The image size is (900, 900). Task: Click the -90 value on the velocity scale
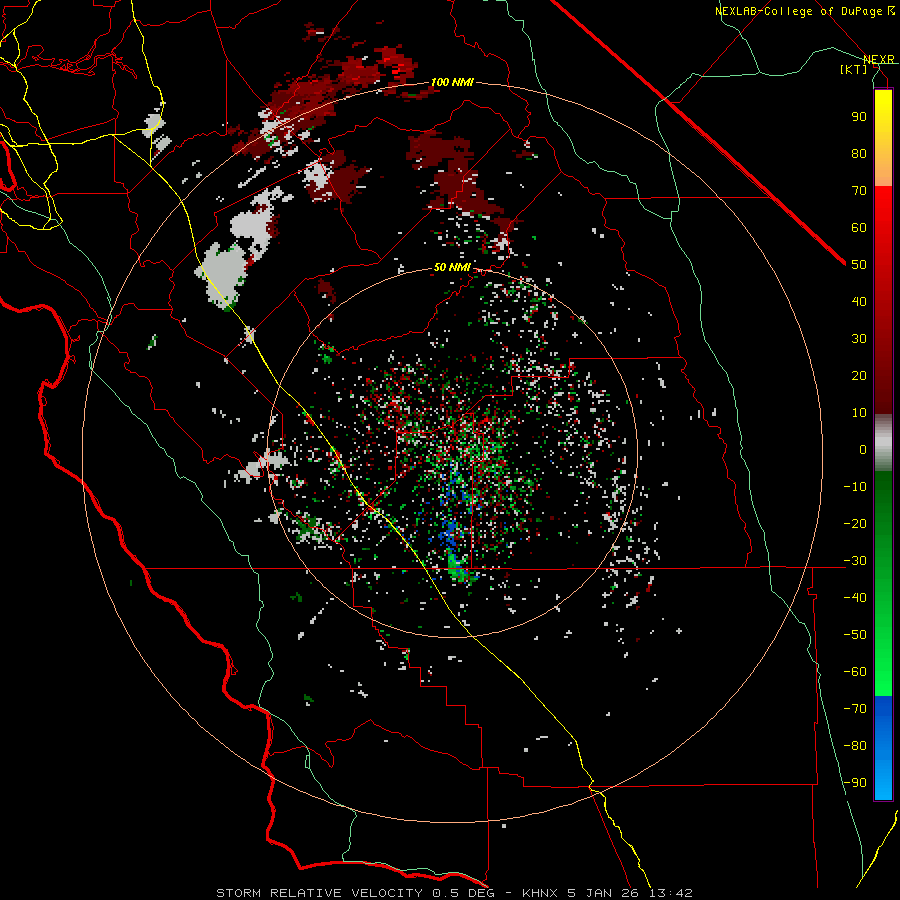[x=855, y=783]
